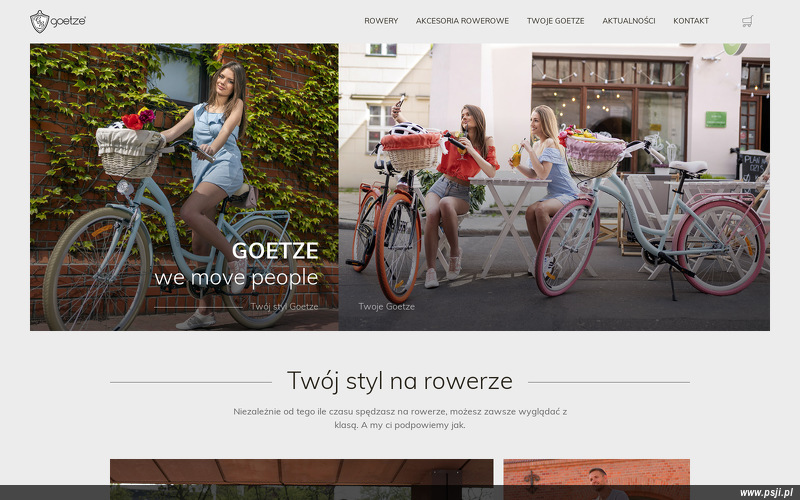The image size is (800, 500).
Task: Go to AKTUALNOŚCI page
Action: (x=629, y=21)
